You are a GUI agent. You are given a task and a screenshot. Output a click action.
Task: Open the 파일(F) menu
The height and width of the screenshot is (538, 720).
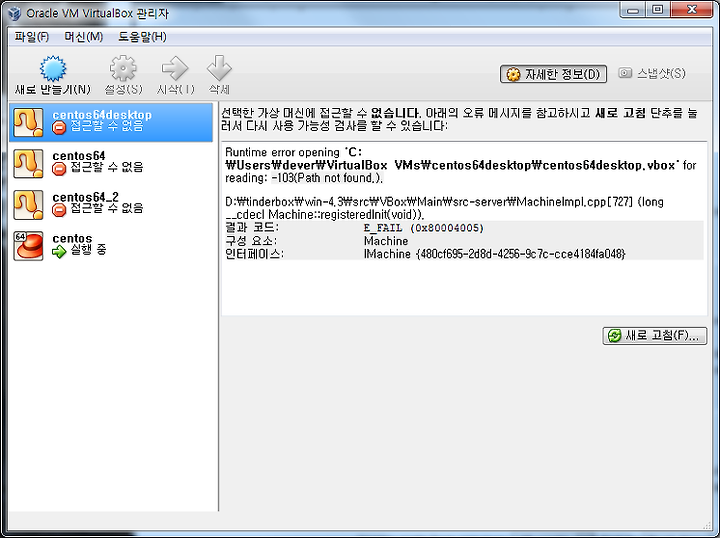point(31,37)
